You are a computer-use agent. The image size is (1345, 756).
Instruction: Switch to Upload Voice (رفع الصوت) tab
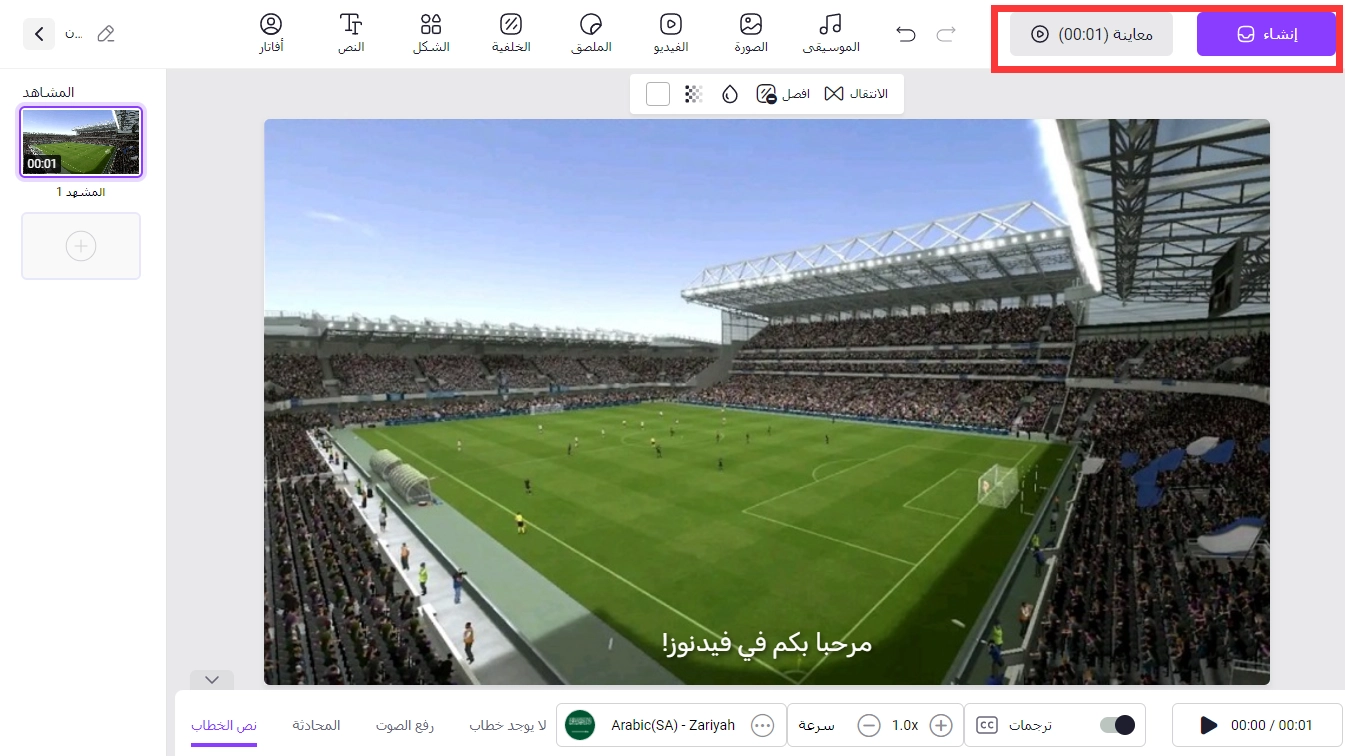click(x=405, y=725)
